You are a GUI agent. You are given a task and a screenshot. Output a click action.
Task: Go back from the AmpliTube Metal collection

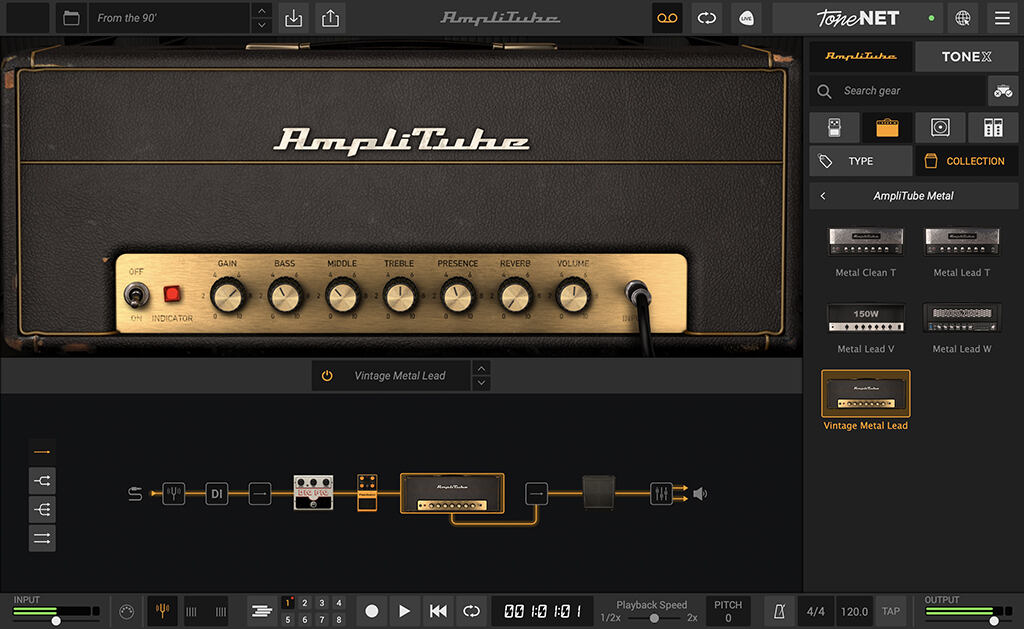tap(821, 195)
